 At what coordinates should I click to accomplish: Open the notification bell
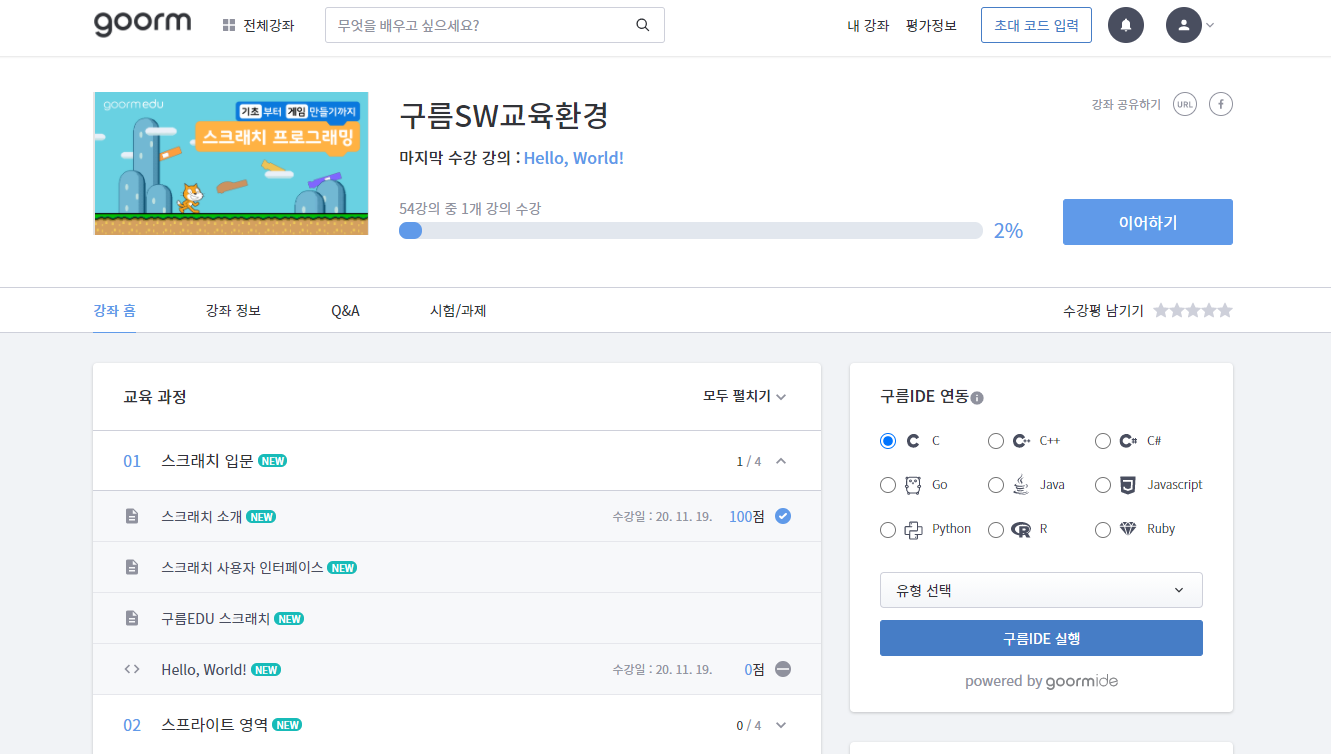point(1126,25)
